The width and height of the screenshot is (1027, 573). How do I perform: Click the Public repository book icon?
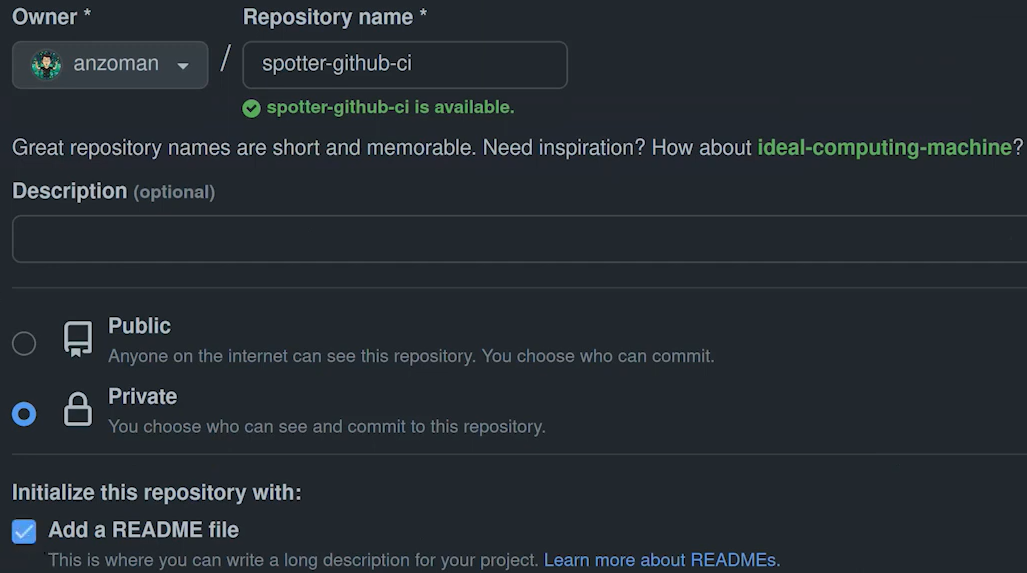78,340
